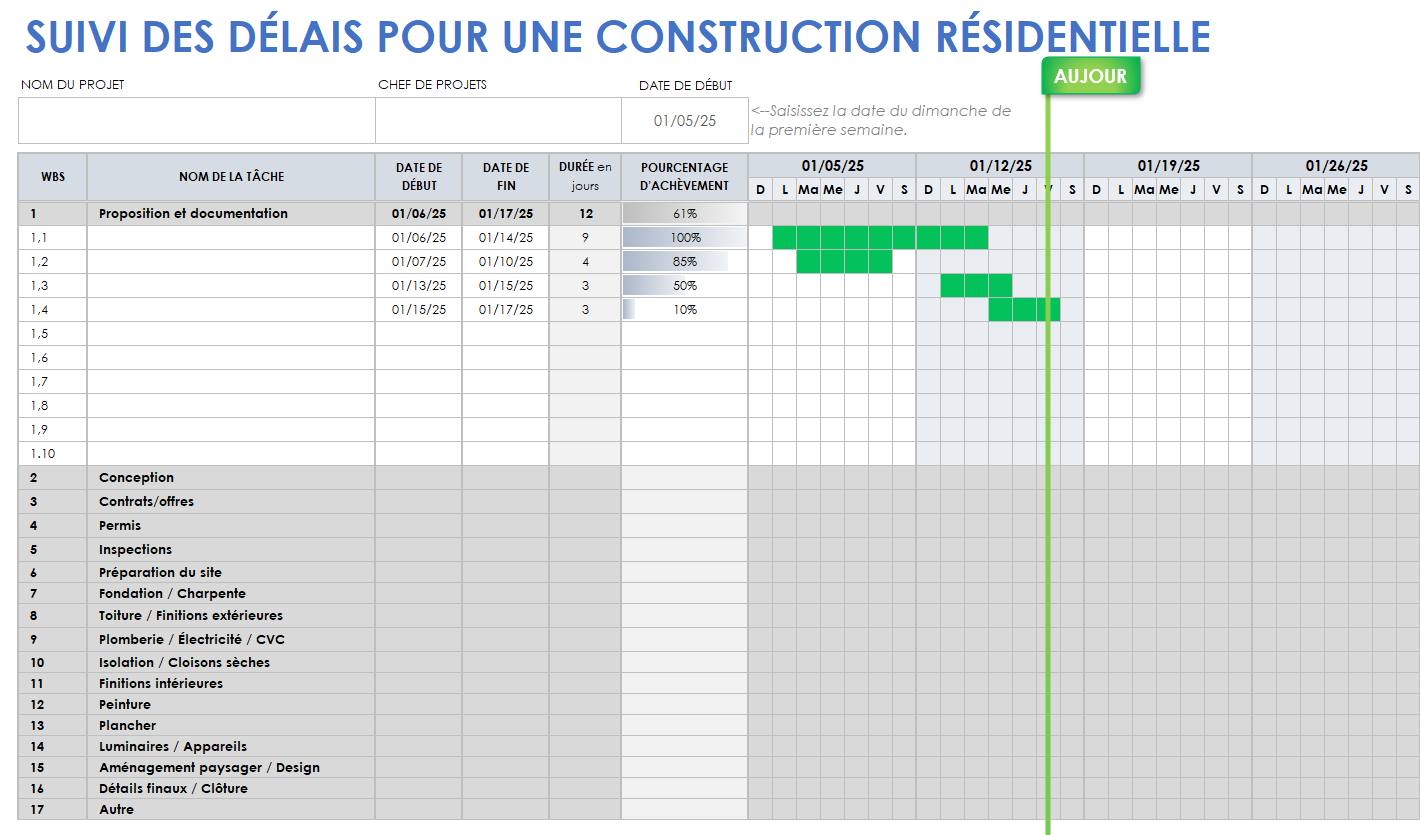
Task: Select the 'Permis' row label
Action: (120, 526)
